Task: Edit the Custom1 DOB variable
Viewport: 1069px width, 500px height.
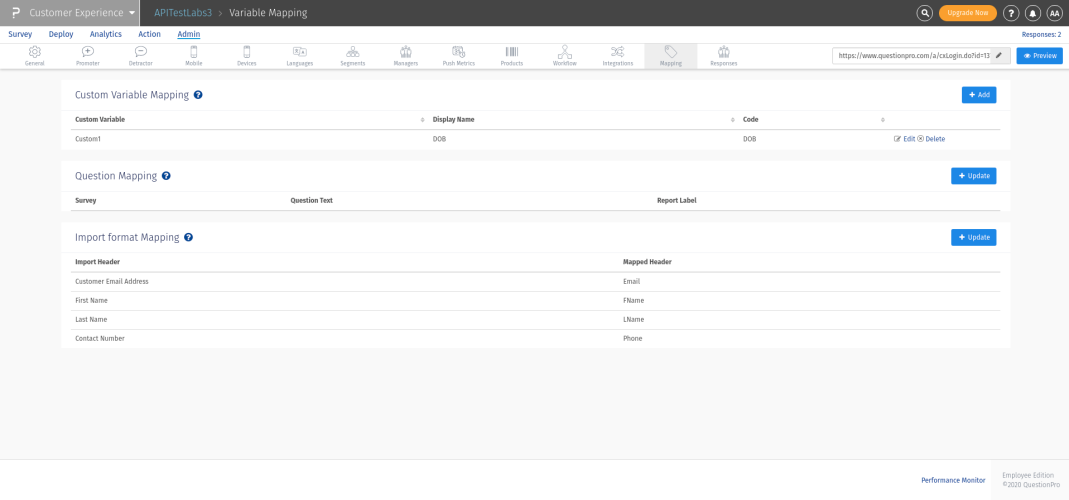Action: click(x=904, y=139)
